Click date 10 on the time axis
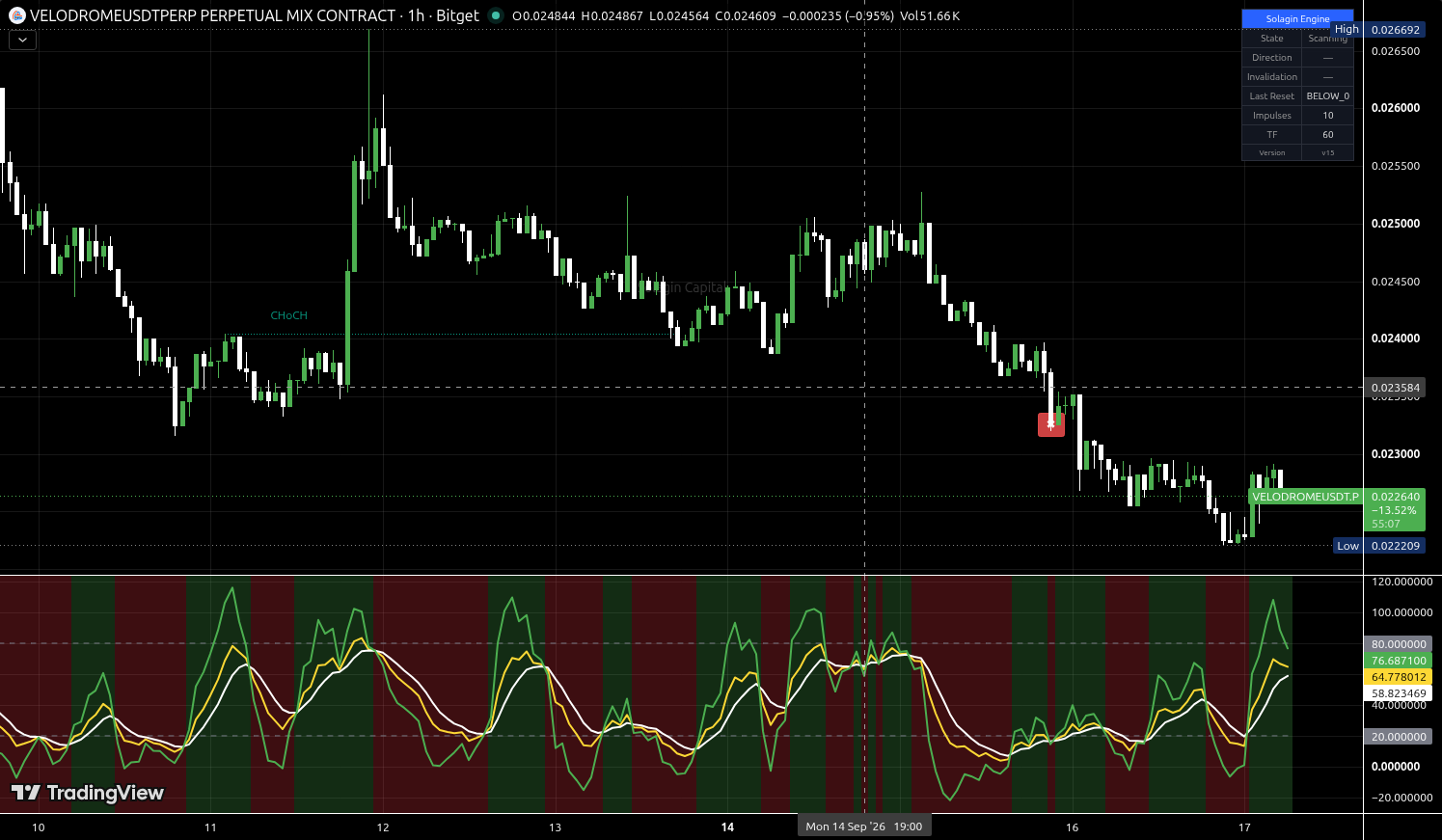1442x840 pixels. [x=39, y=827]
